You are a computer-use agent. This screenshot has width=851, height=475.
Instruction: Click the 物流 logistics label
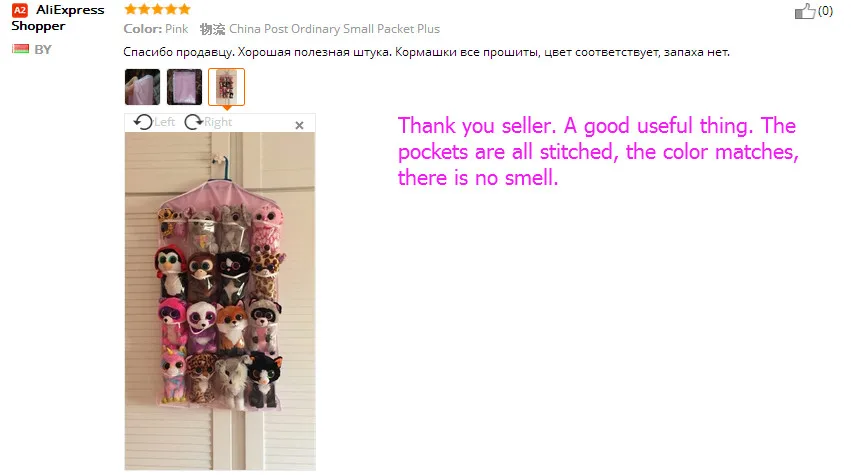(212, 29)
